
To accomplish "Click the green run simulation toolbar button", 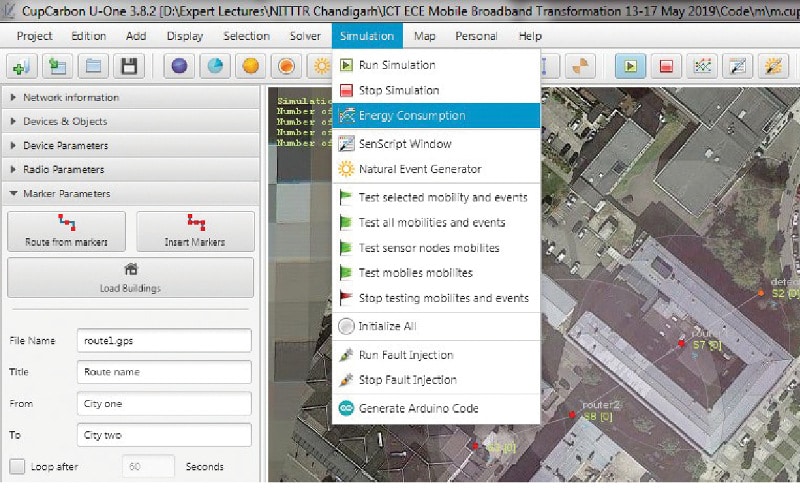I will point(630,66).
